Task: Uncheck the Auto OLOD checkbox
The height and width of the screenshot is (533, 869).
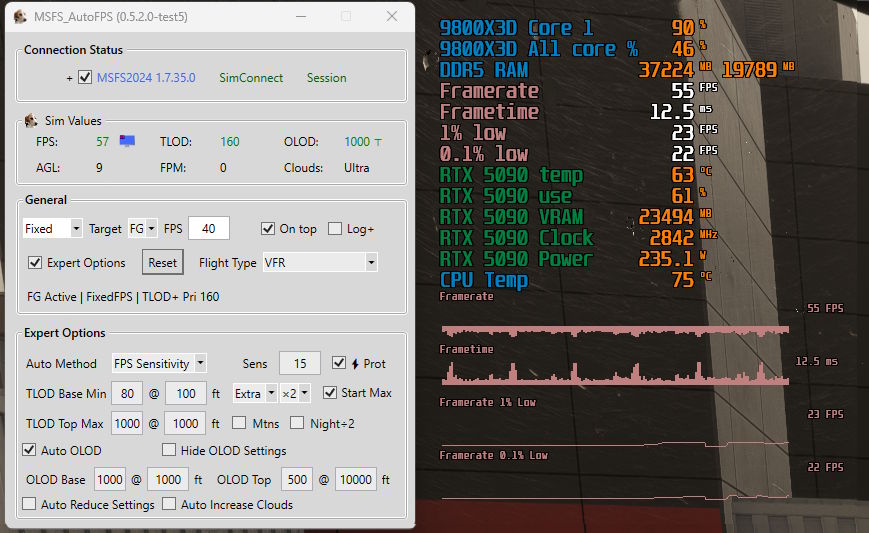Action: tap(29, 450)
